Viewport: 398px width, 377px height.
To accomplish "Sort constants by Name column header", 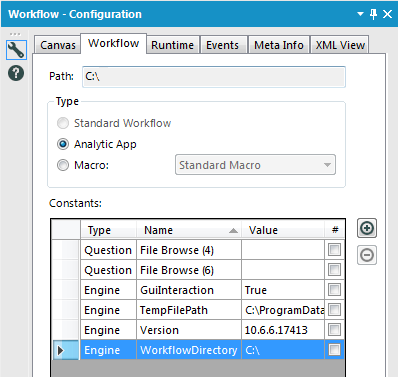I will pyautogui.click(x=189, y=230).
